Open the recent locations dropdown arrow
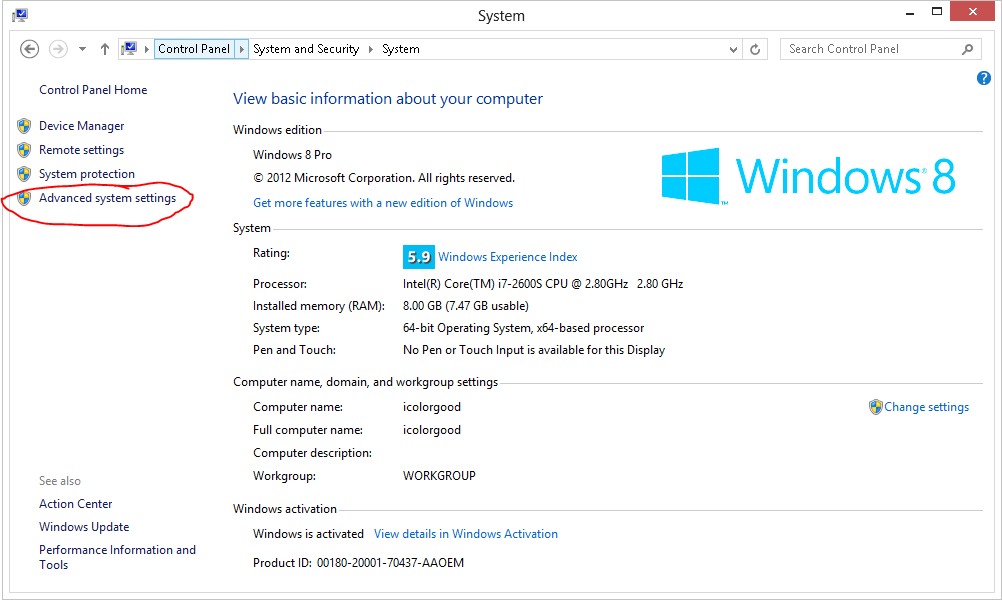This screenshot has width=1002, height=600. 82,49
